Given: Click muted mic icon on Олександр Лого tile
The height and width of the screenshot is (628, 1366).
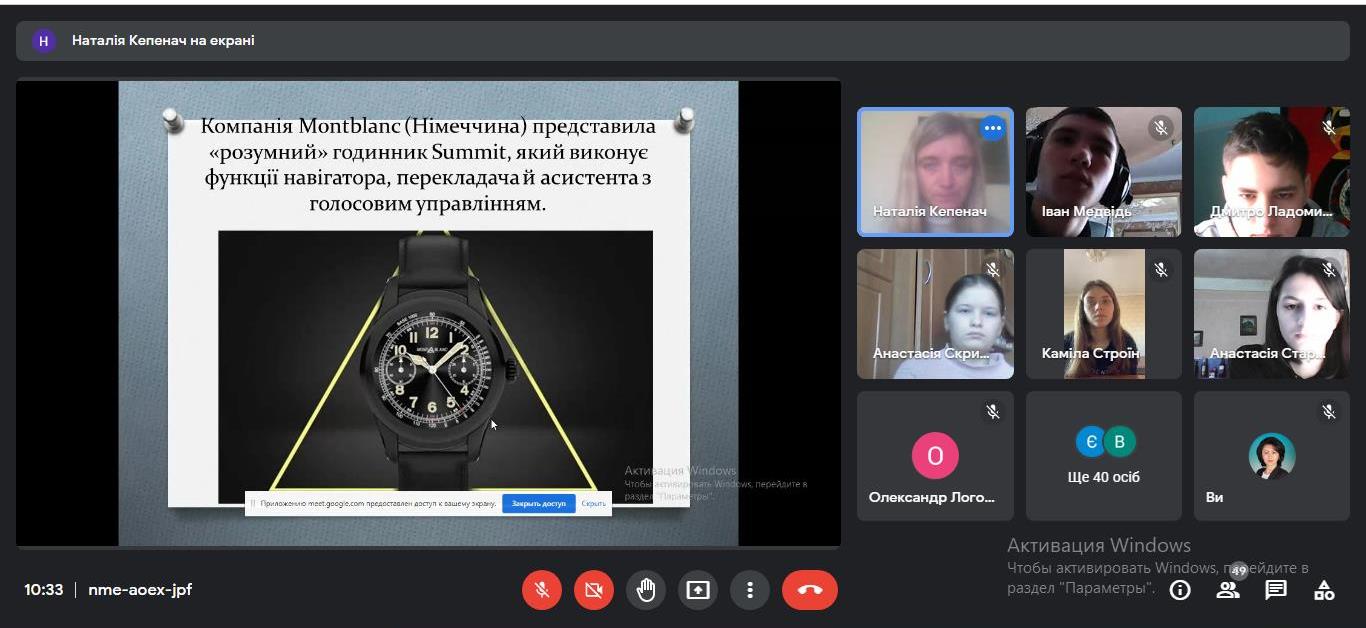Looking at the screenshot, I should pos(993,412).
